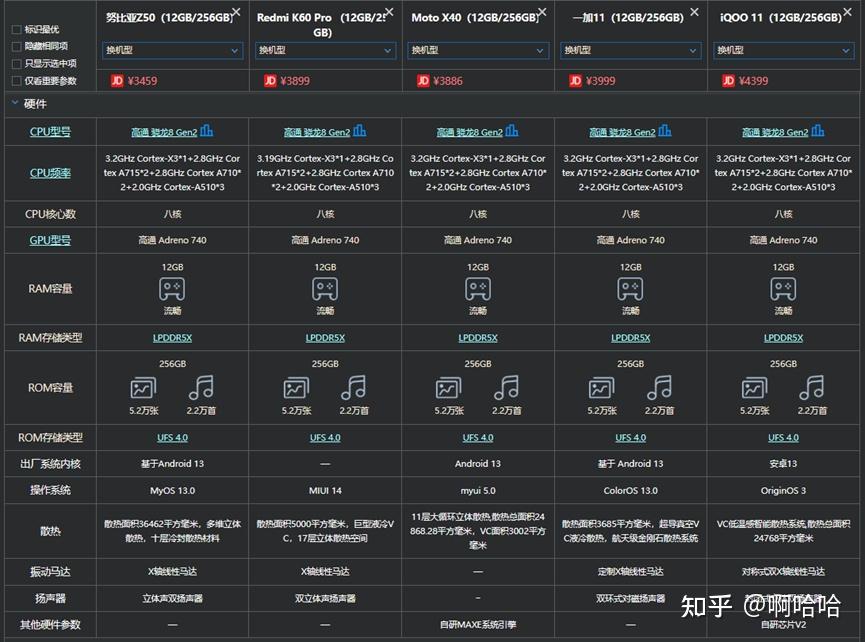Click the ¥3886 price for Moto X40
Viewport: 865px width, 642px height.
(448, 81)
